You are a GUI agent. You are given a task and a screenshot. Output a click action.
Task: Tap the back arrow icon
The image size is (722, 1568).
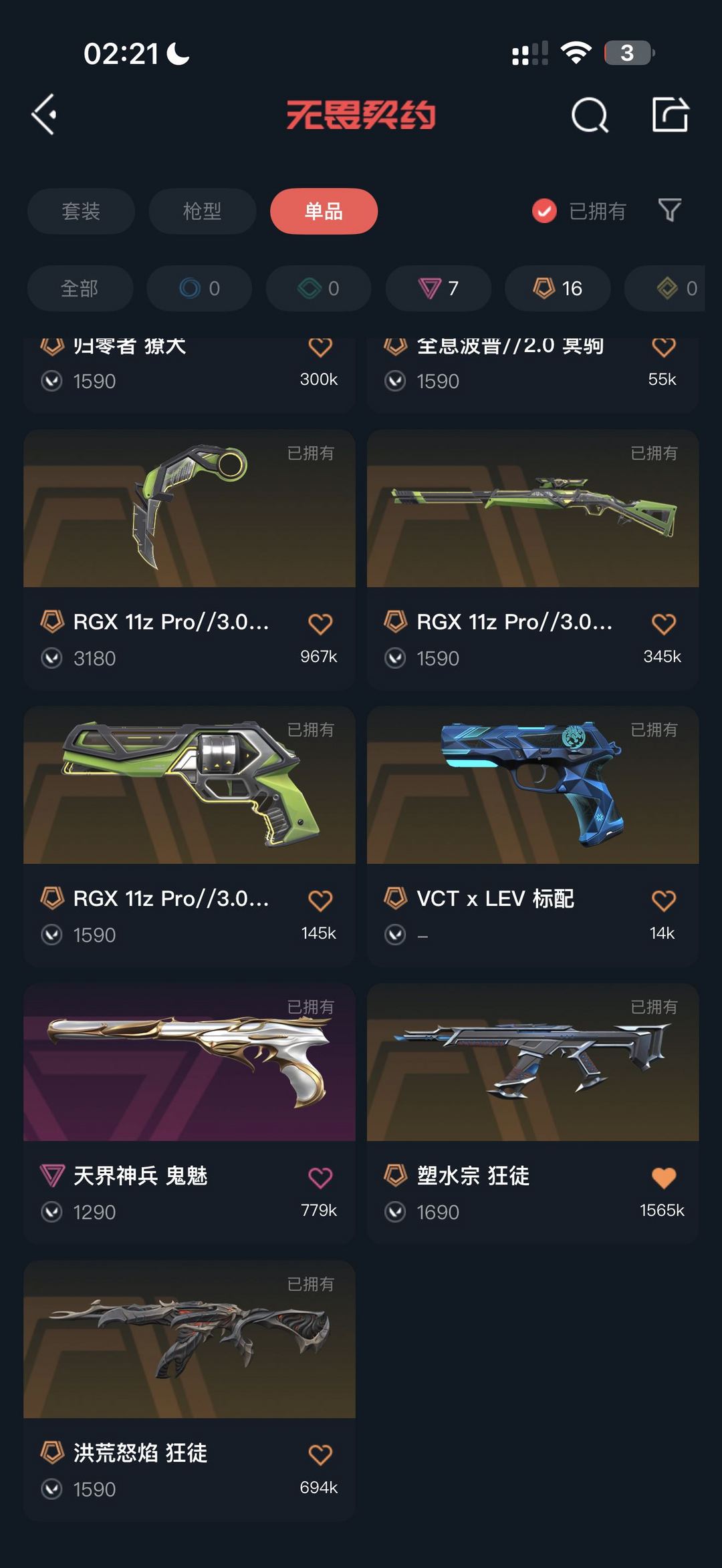point(44,115)
